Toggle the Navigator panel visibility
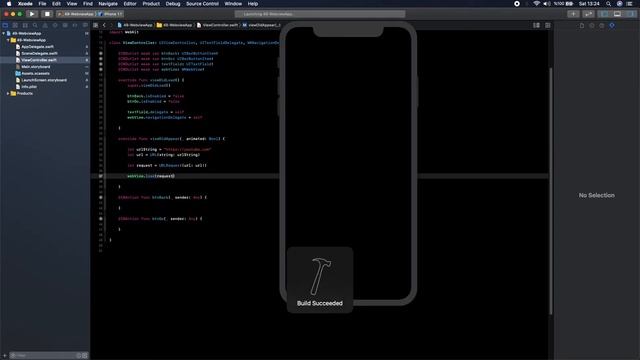The image size is (640, 360). point(604,14)
